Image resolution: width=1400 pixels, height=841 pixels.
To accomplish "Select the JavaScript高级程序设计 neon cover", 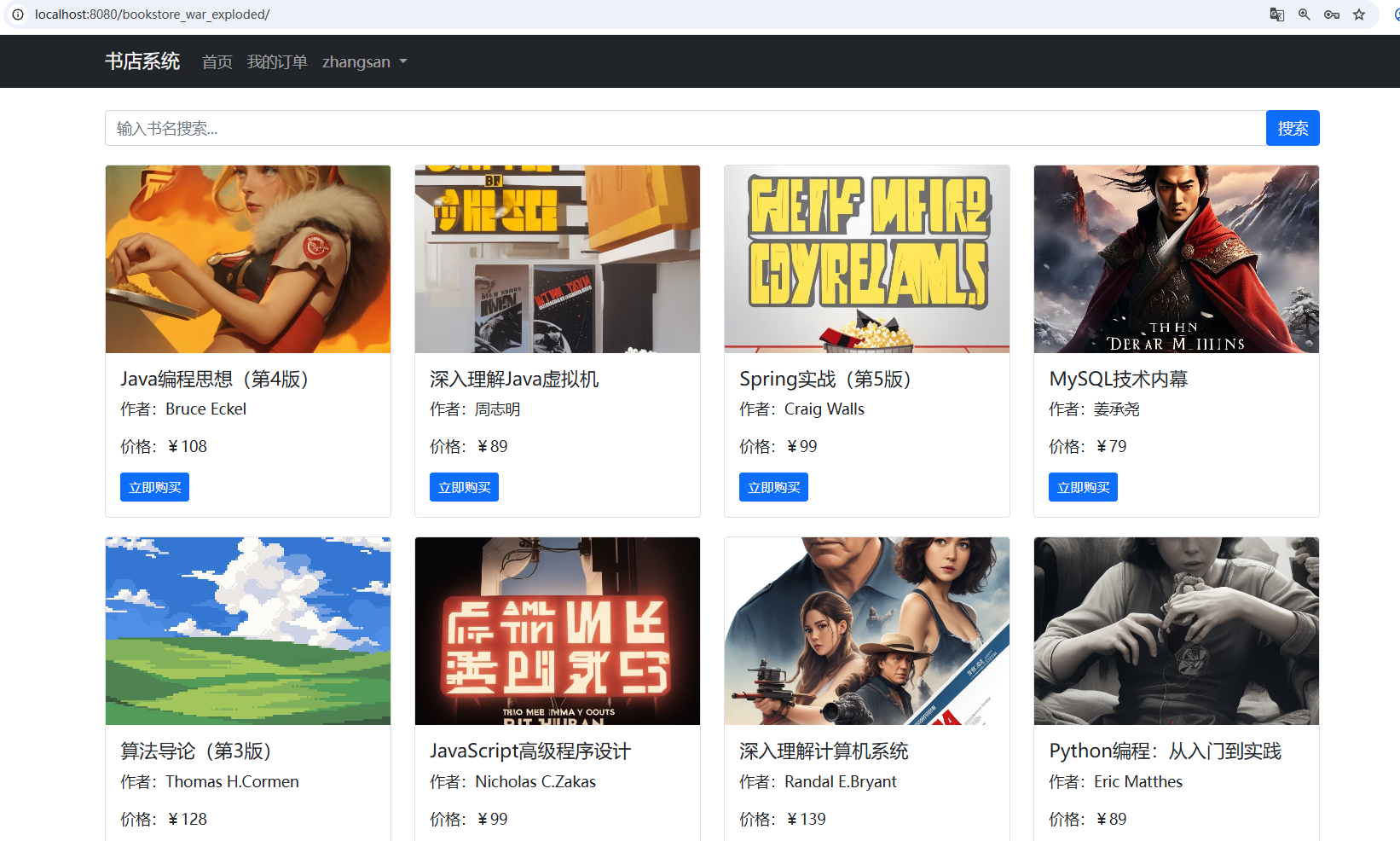I will coord(558,631).
